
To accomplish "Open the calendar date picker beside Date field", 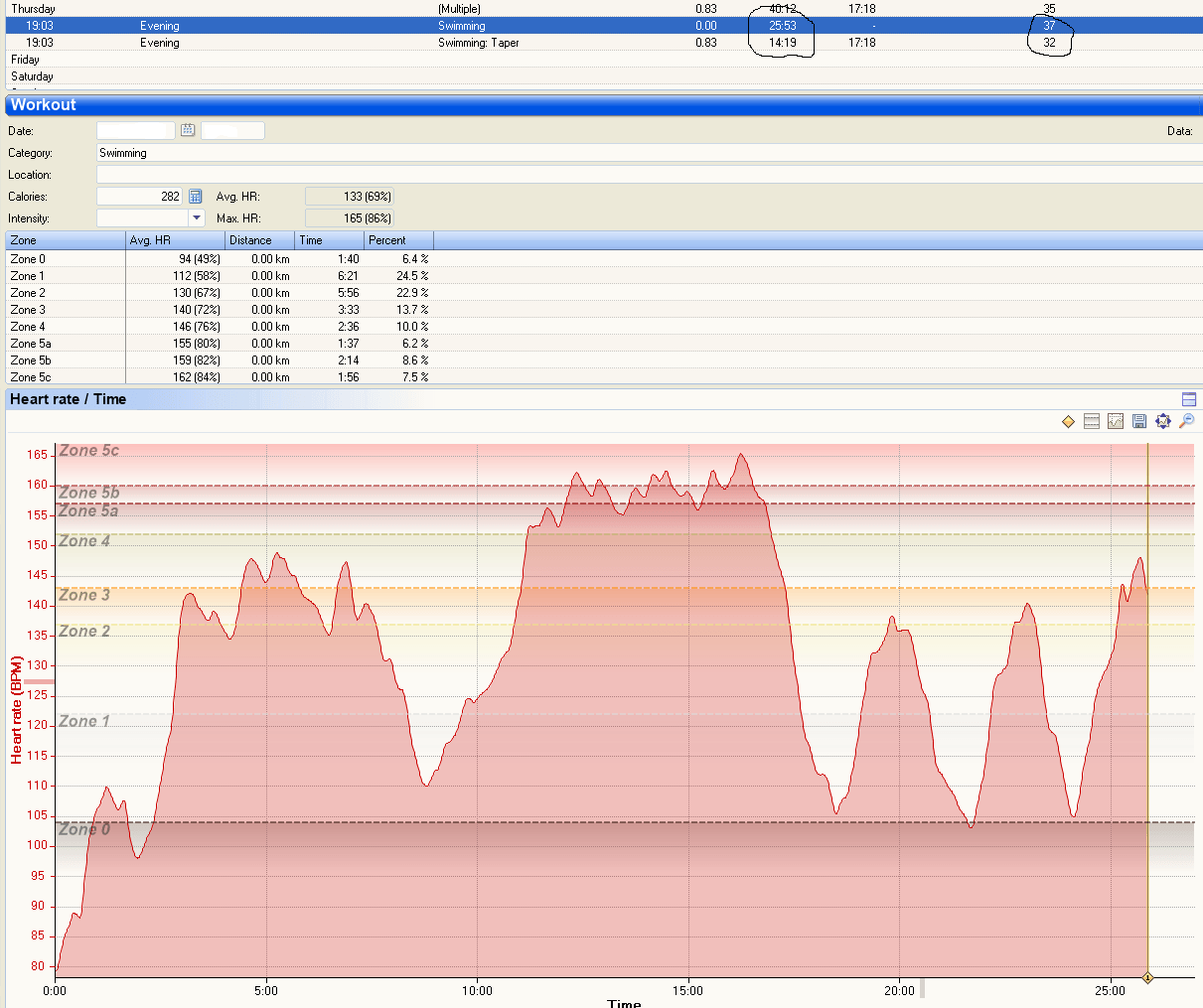I will (x=187, y=130).
